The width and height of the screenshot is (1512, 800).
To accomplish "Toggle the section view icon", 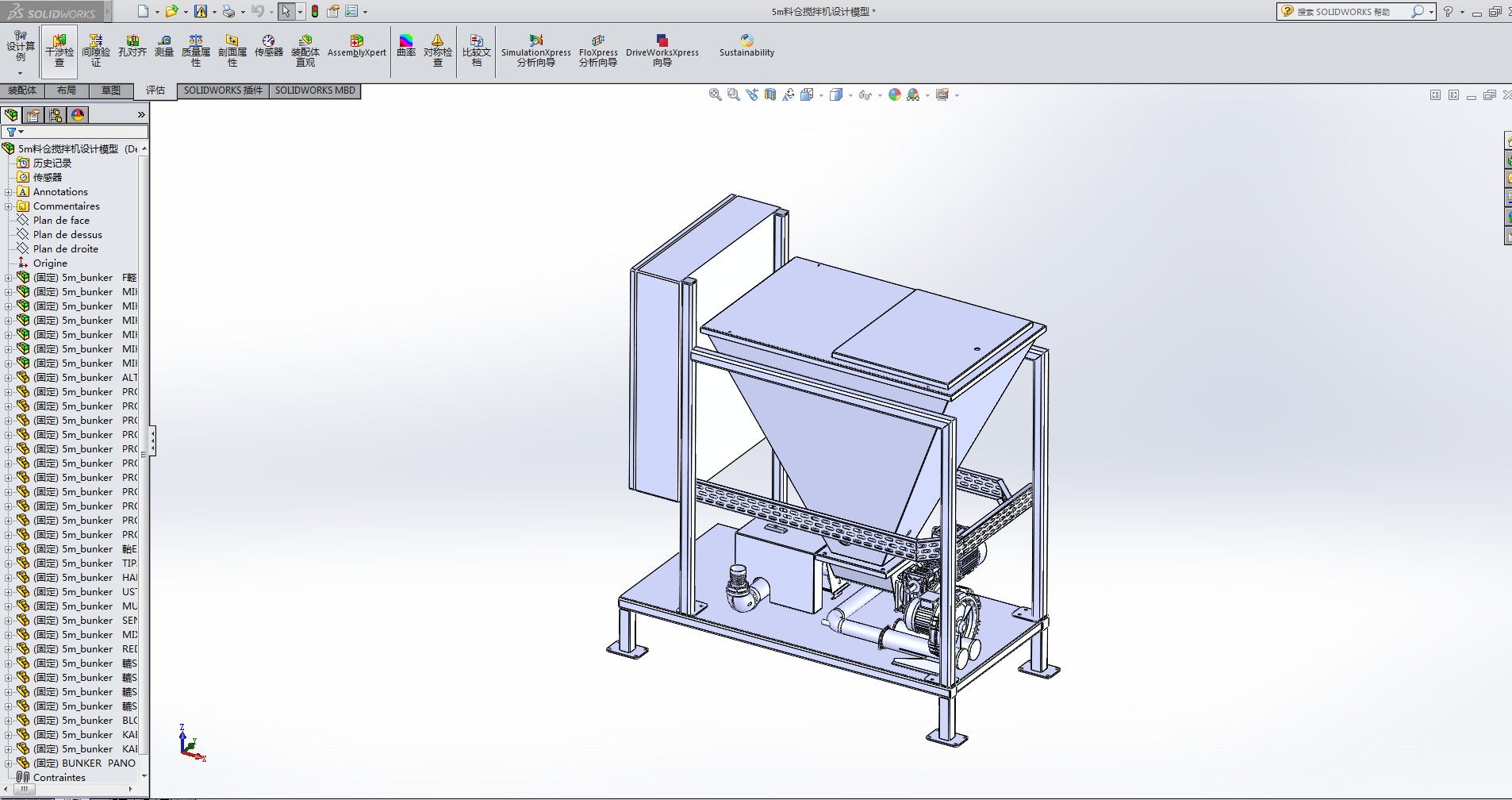I will 769,94.
